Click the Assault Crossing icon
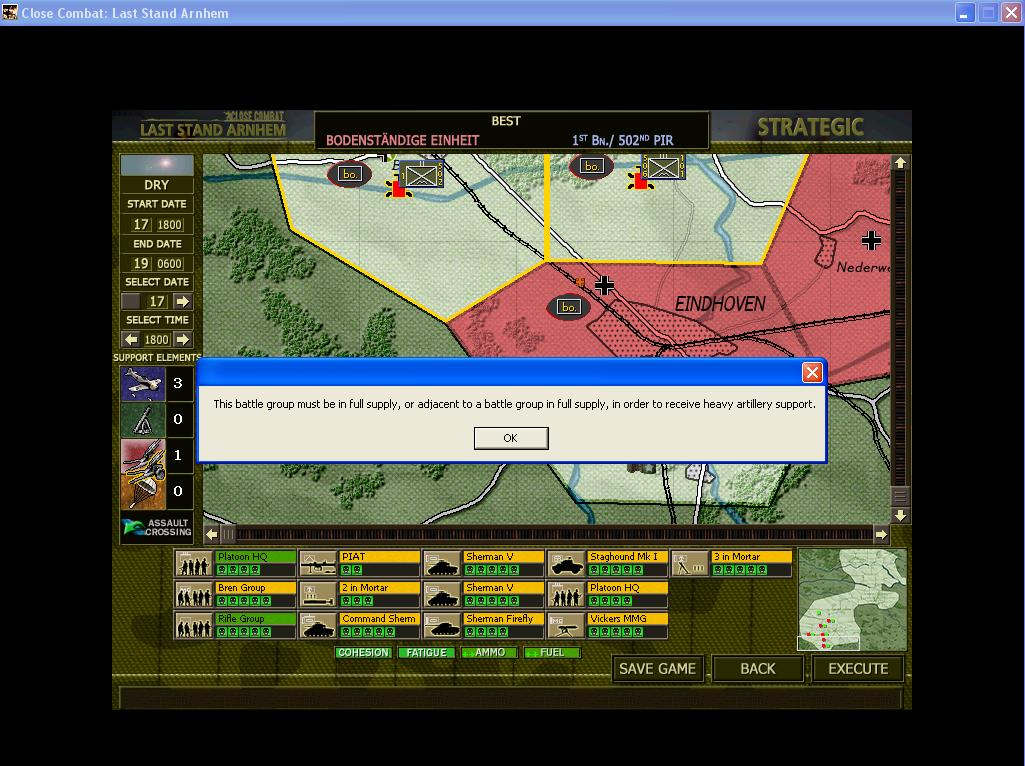Image resolution: width=1025 pixels, height=766 pixels. click(157, 527)
